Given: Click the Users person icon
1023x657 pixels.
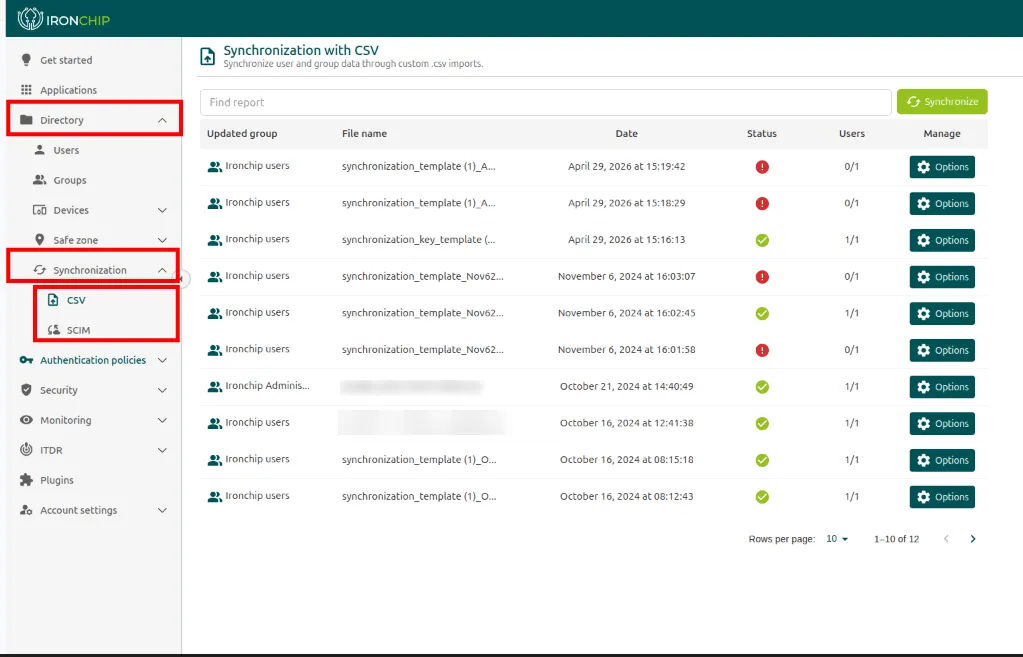Looking at the screenshot, I should 40,149.
